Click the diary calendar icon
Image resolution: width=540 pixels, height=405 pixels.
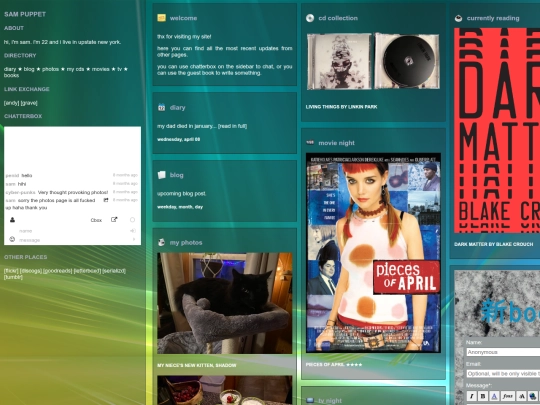click(162, 107)
